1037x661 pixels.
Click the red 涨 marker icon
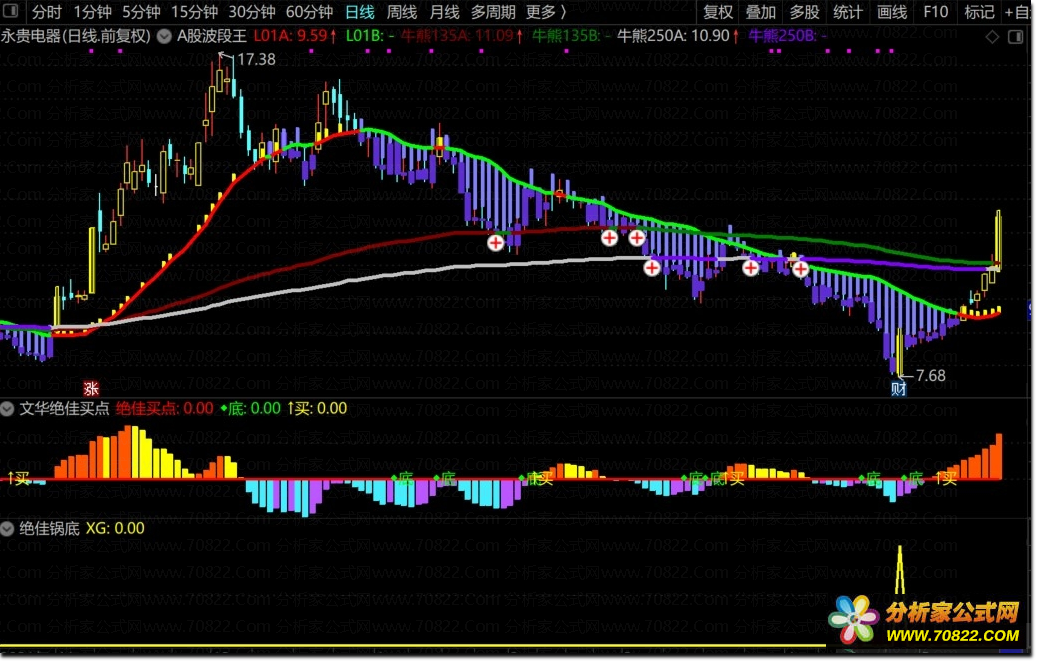(91, 388)
